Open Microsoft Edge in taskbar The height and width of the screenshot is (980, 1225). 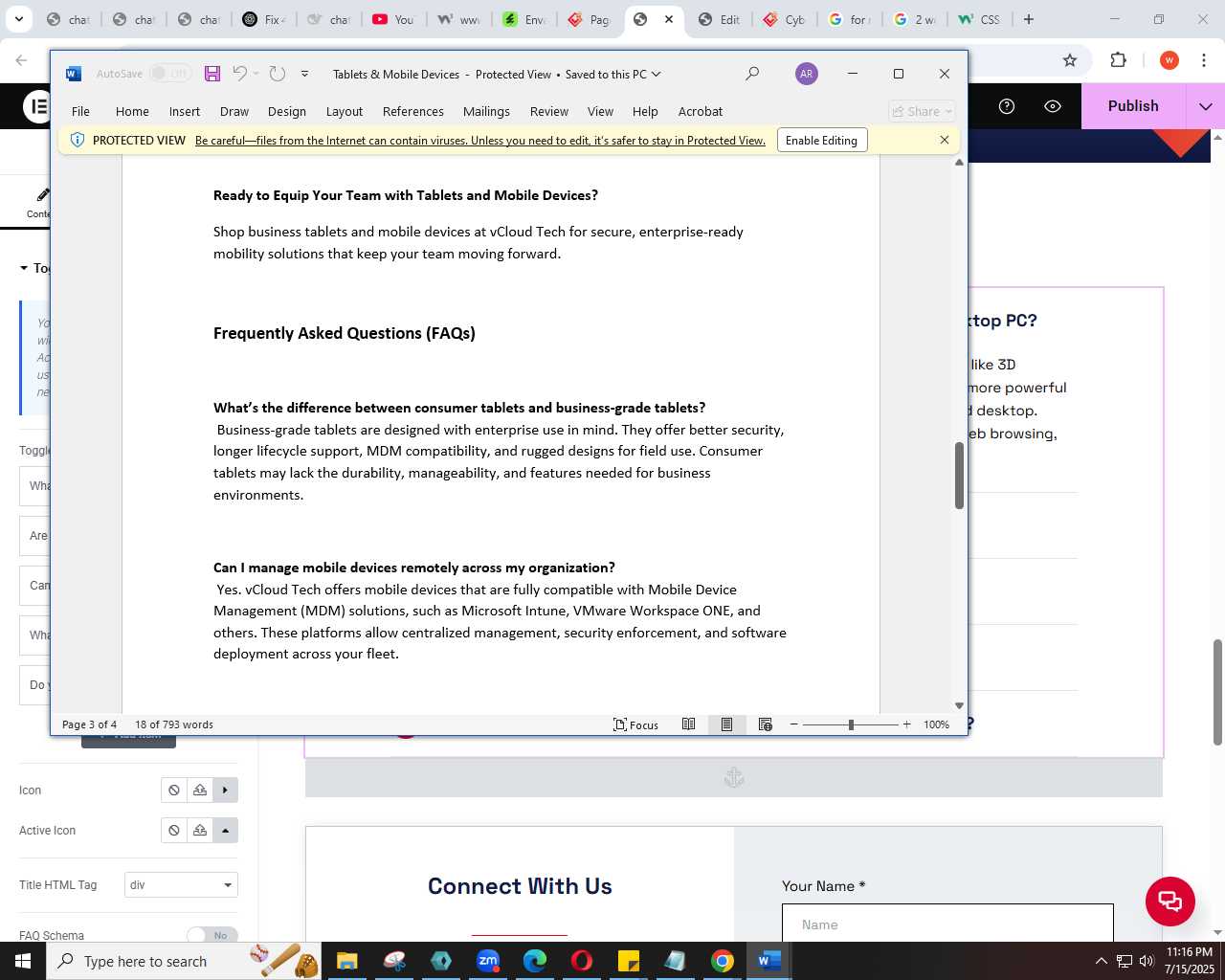click(535, 961)
